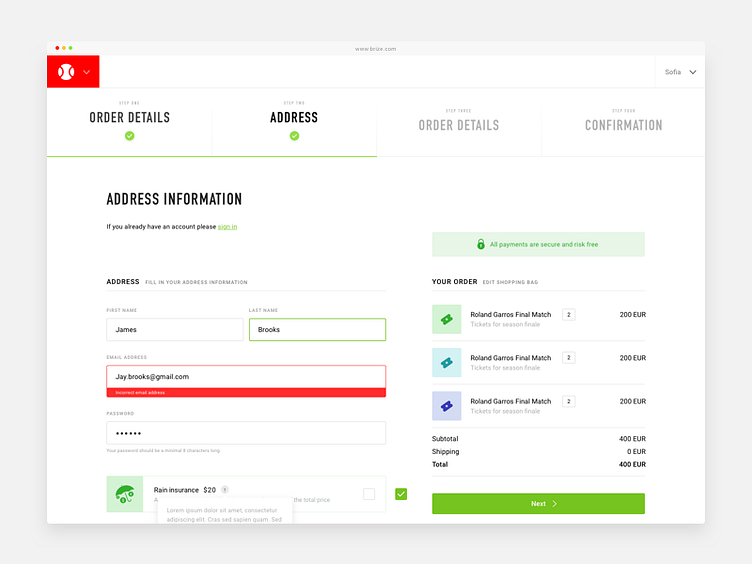Change quantity of first Roland Garros ticket
The image size is (752, 564).
click(569, 315)
